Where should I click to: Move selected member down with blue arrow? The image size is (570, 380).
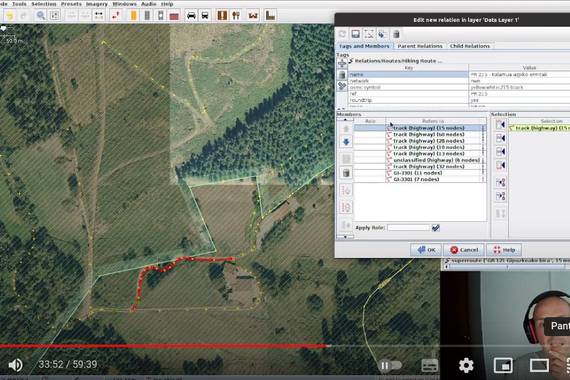(x=346, y=141)
